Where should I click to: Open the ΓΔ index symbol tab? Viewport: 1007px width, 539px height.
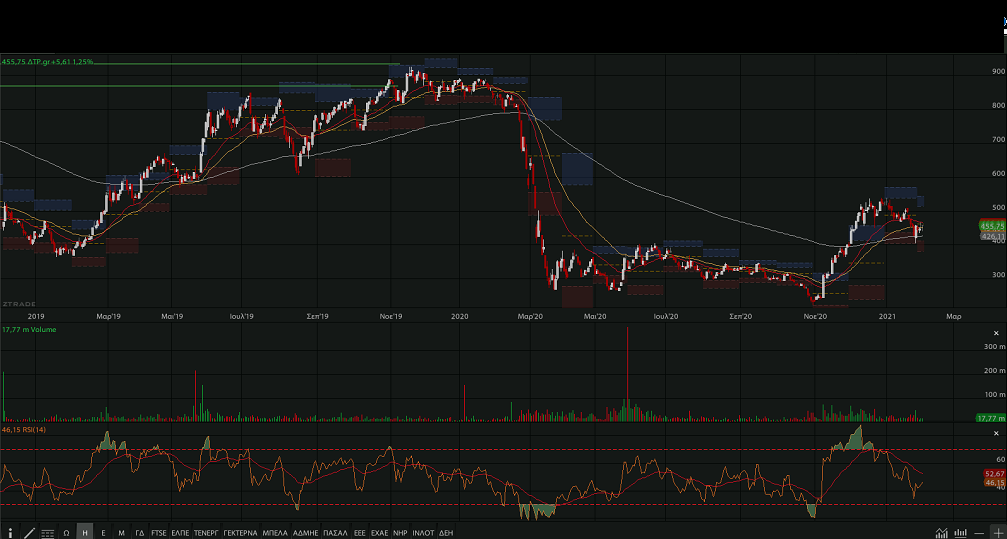click(140, 532)
